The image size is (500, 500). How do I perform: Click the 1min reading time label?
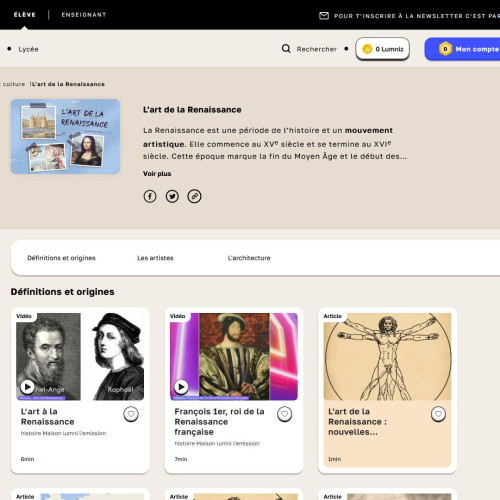[x=335, y=459]
